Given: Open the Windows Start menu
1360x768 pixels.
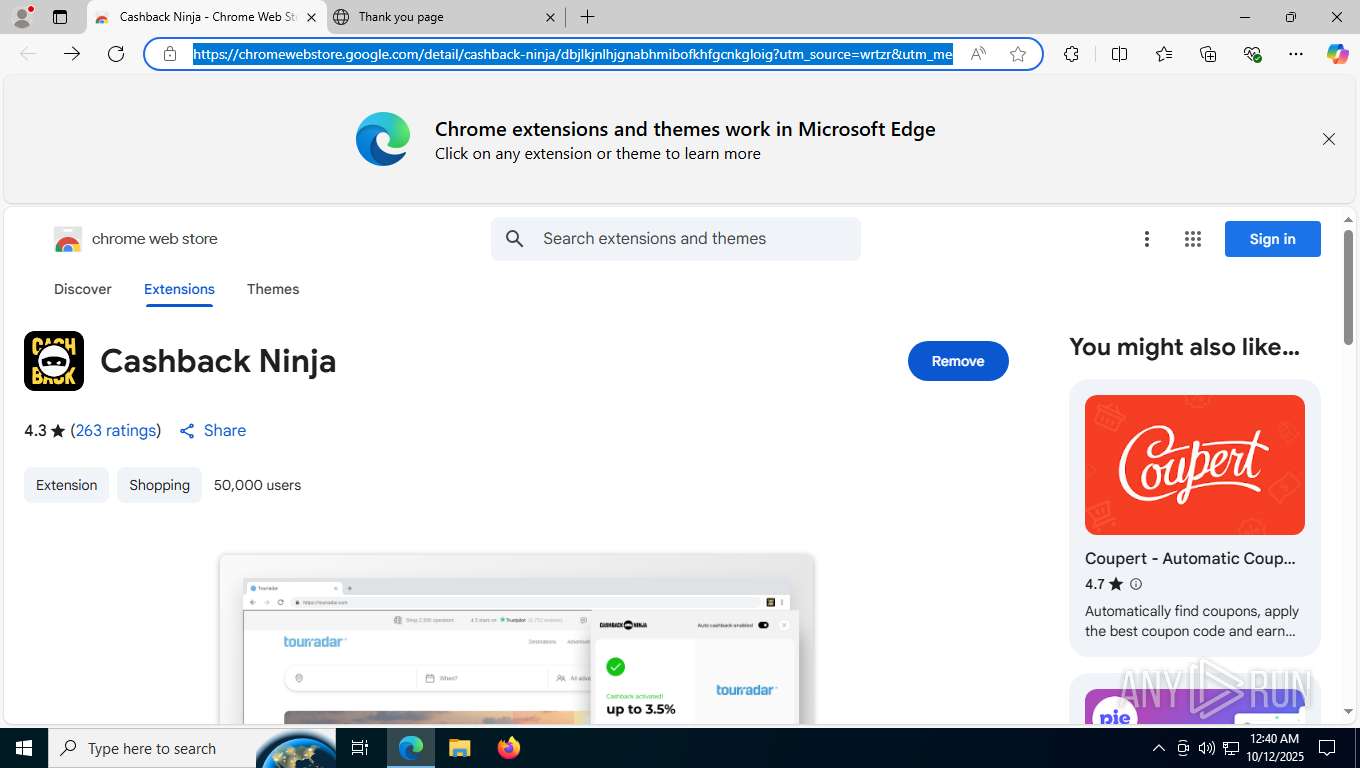Looking at the screenshot, I should [24, 748].
